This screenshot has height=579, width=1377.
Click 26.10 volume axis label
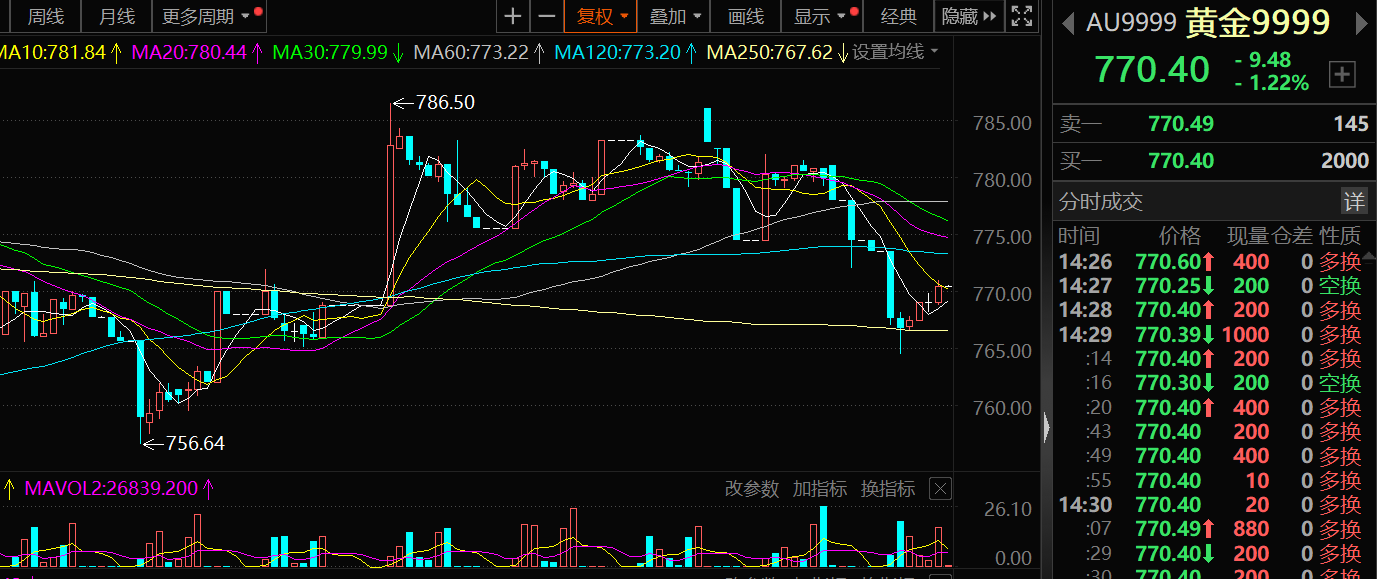[x=1007, y=510]
